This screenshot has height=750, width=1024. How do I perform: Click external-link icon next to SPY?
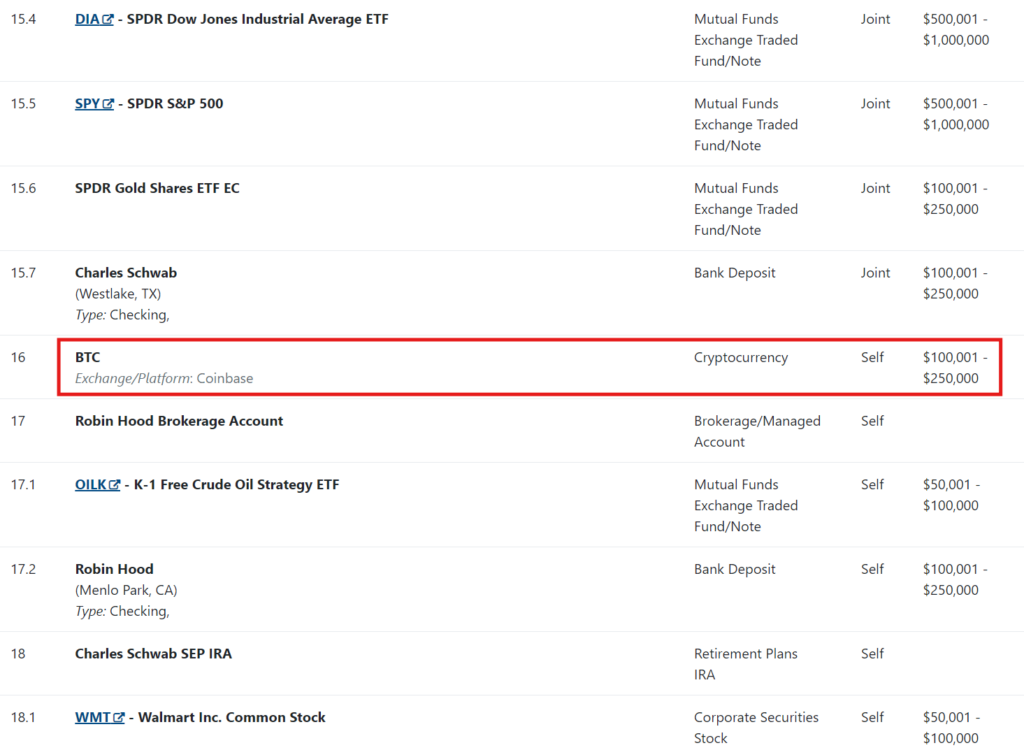tap(108, 104)
